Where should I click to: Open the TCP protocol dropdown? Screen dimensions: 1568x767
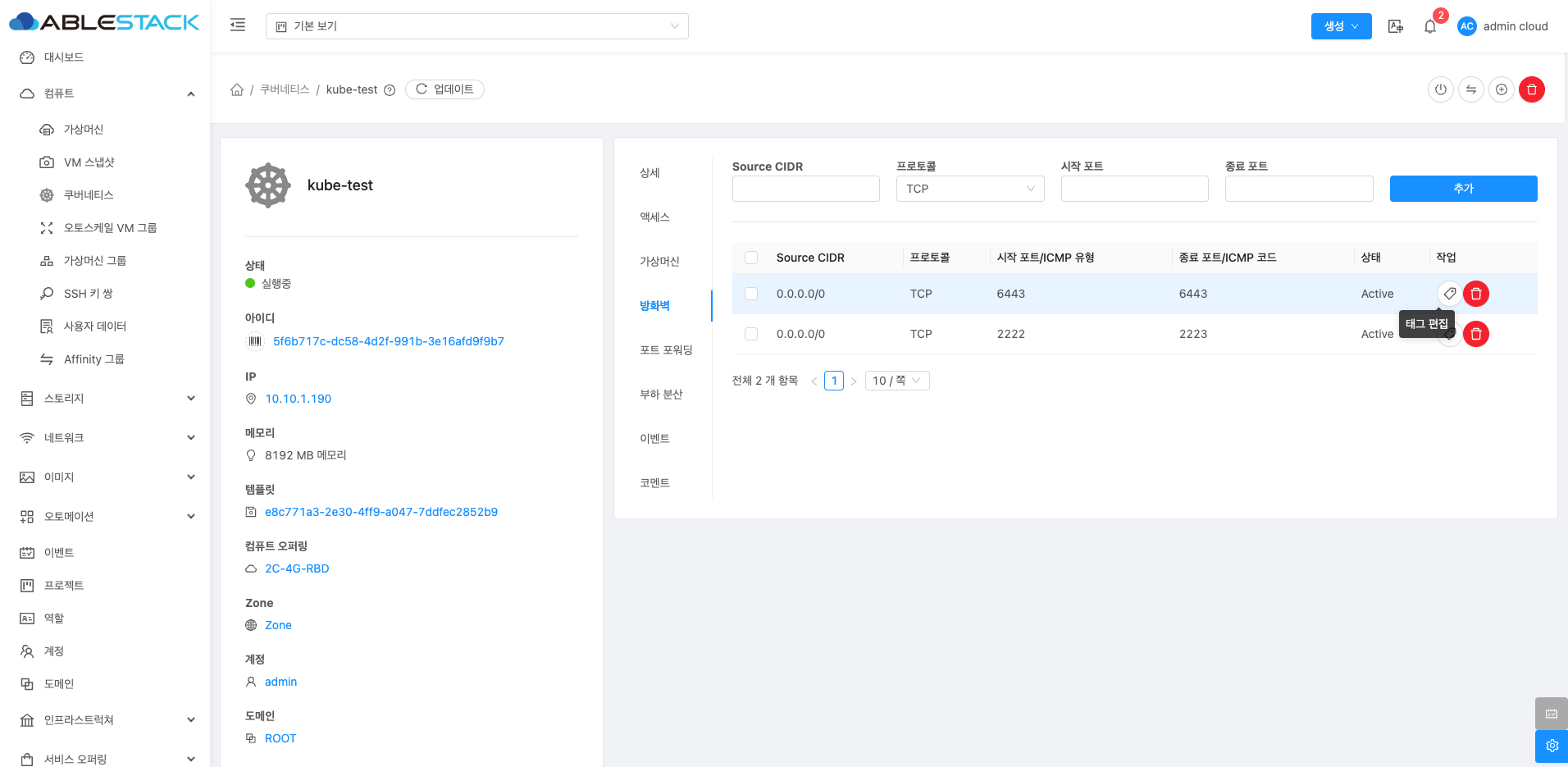point(969,189)
